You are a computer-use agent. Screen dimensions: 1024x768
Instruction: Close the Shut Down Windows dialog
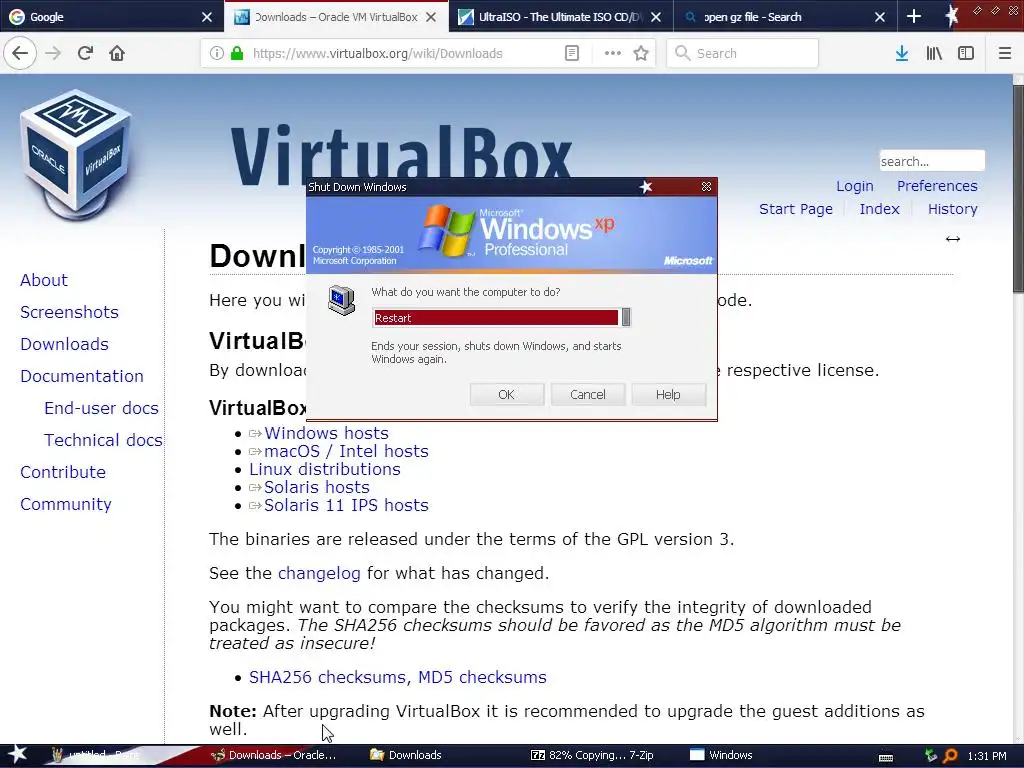tap(706, 187)
